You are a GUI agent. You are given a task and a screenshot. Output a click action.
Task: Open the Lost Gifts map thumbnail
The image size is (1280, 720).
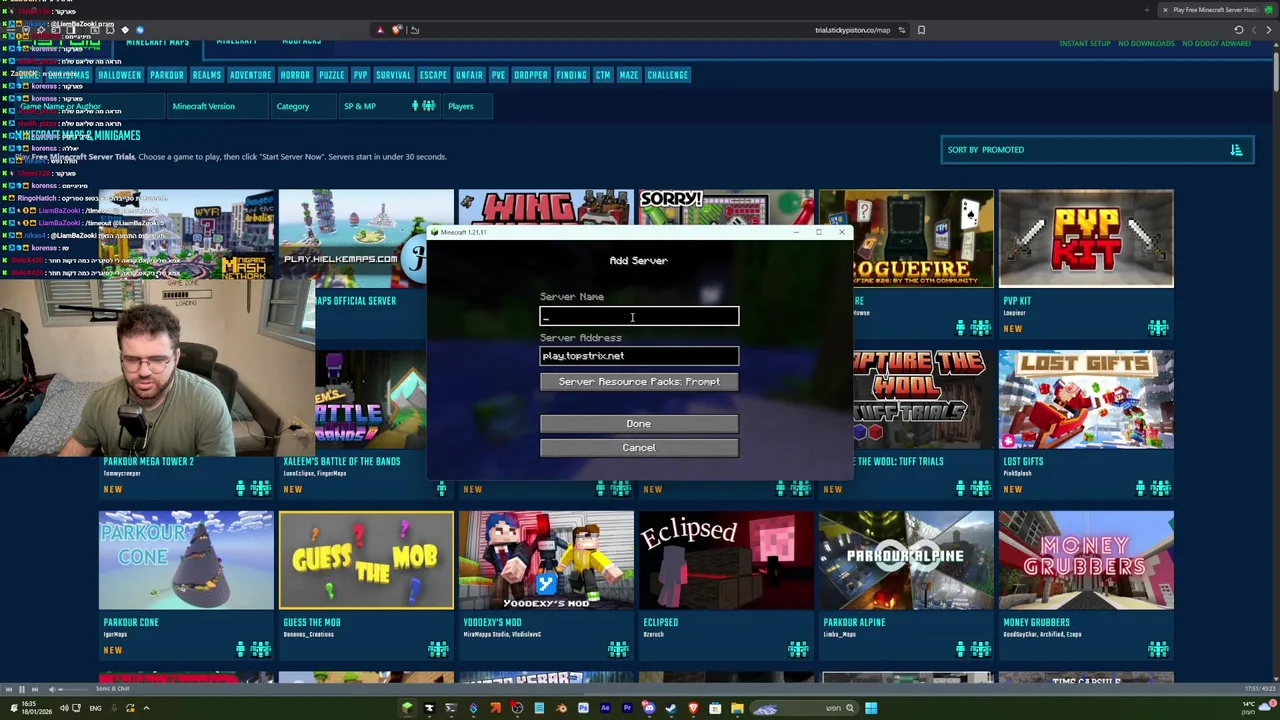(1086, 399)
